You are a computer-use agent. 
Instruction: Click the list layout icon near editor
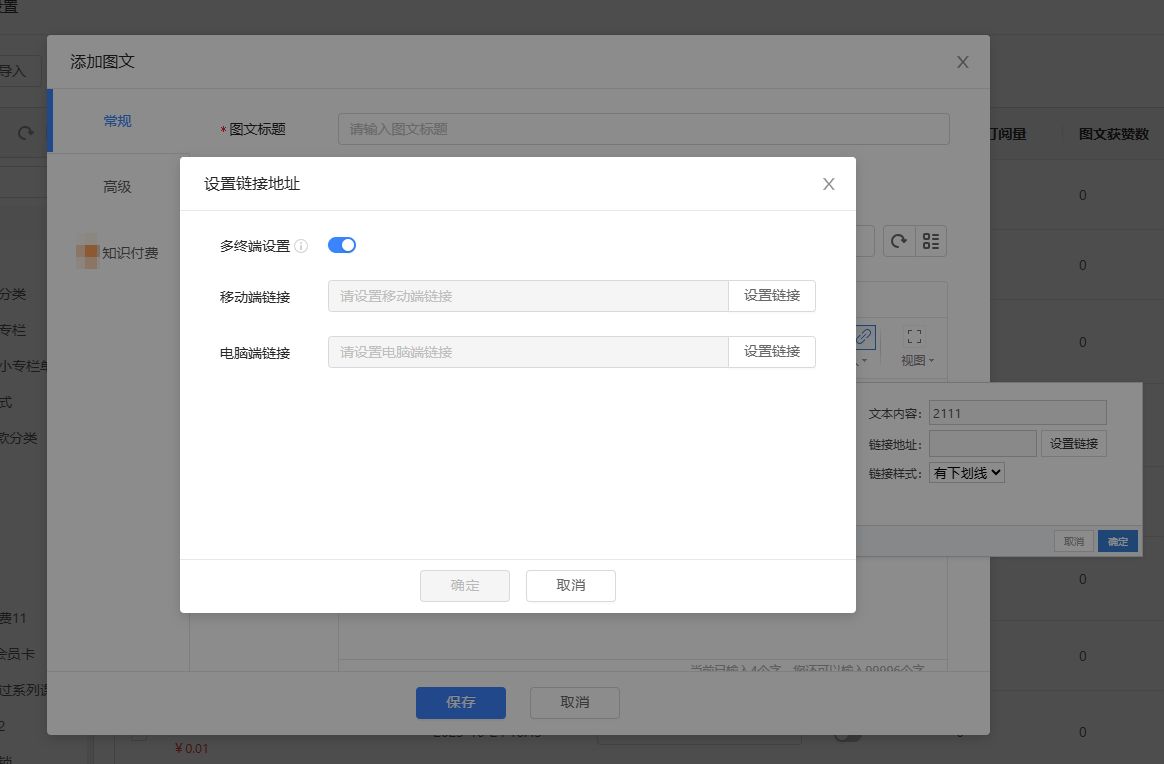(x=931, y=241)
